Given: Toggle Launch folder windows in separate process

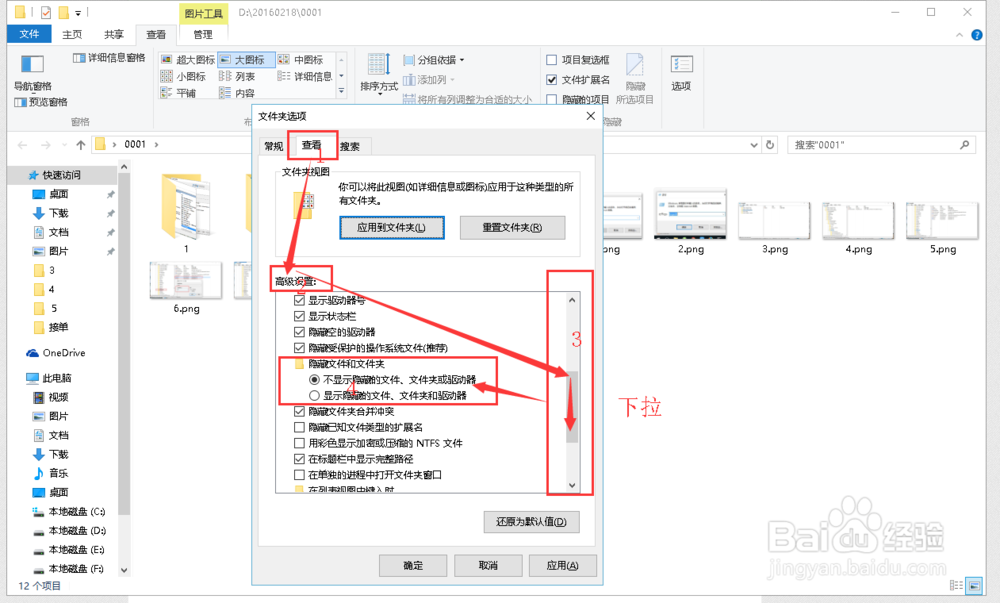Looking at the screenshot, I should click(x=299, y=475).
